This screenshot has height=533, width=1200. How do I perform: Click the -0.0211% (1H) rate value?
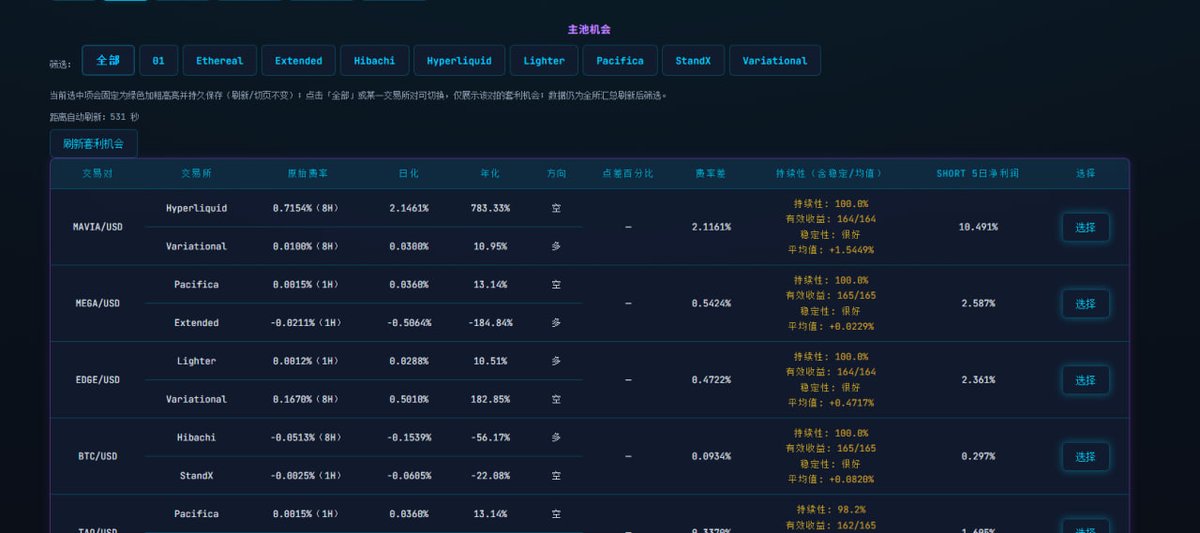(x=307, y=323)
